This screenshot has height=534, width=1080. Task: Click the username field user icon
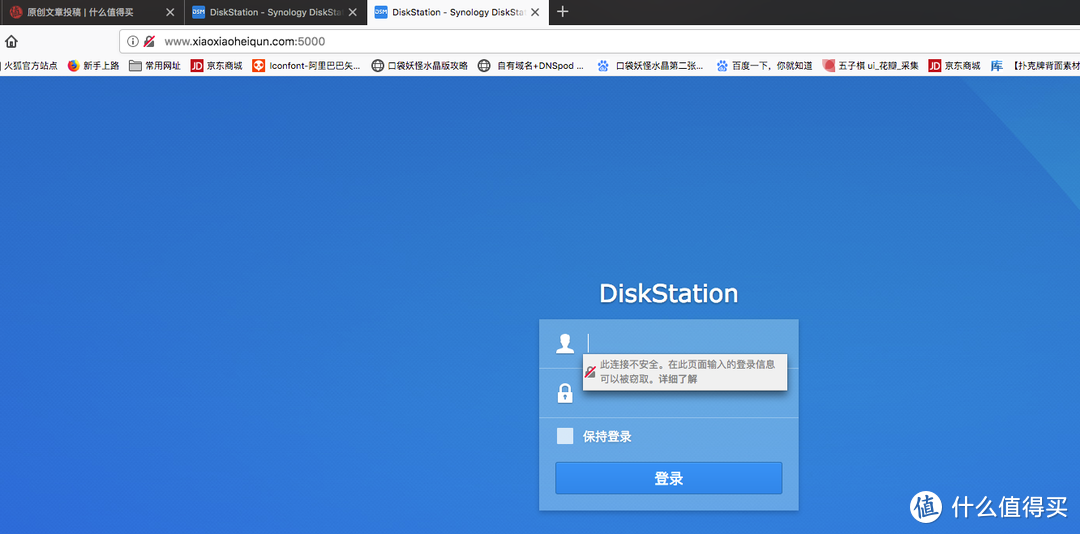(565, 343)
